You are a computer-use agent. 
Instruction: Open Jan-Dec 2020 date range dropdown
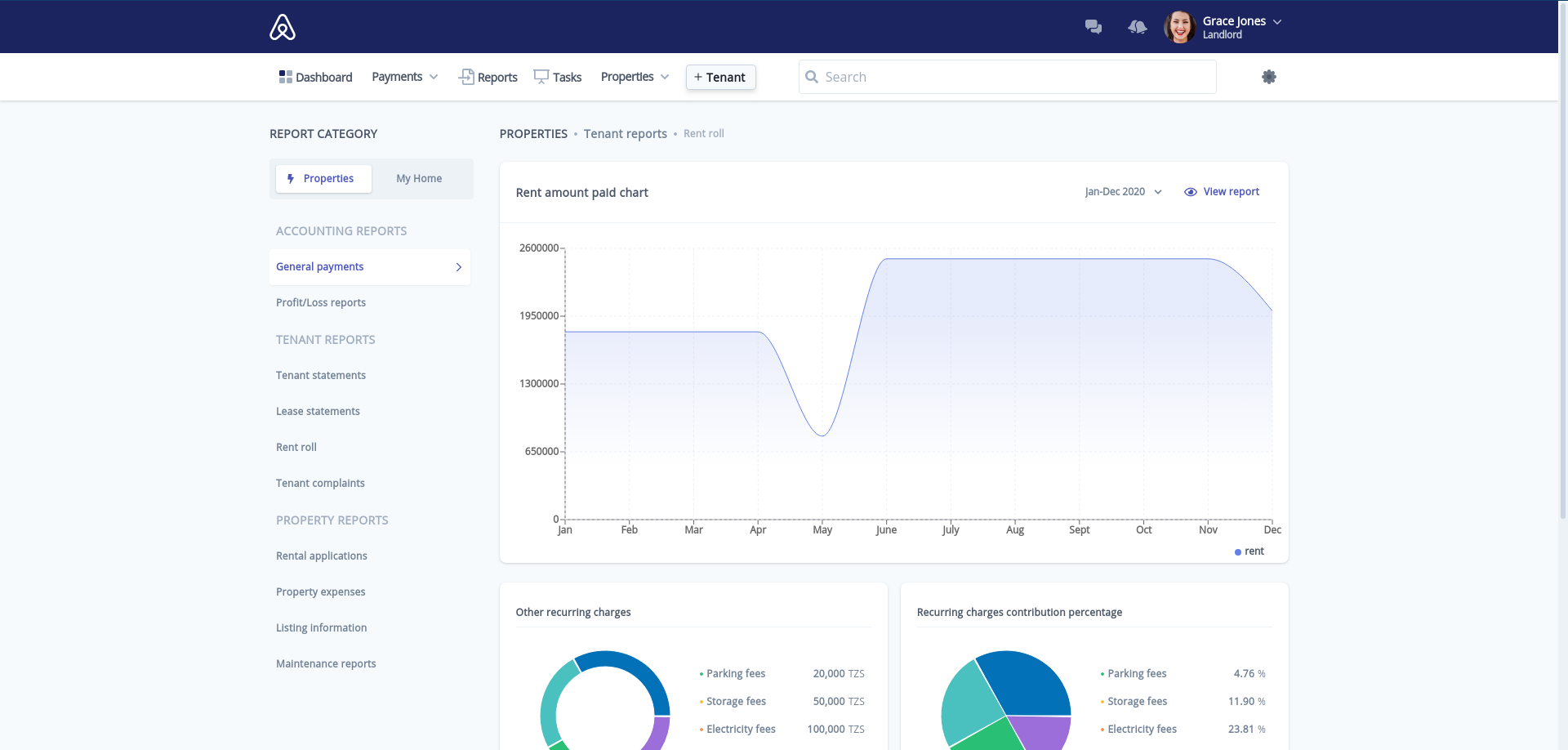coord(1123,192)
